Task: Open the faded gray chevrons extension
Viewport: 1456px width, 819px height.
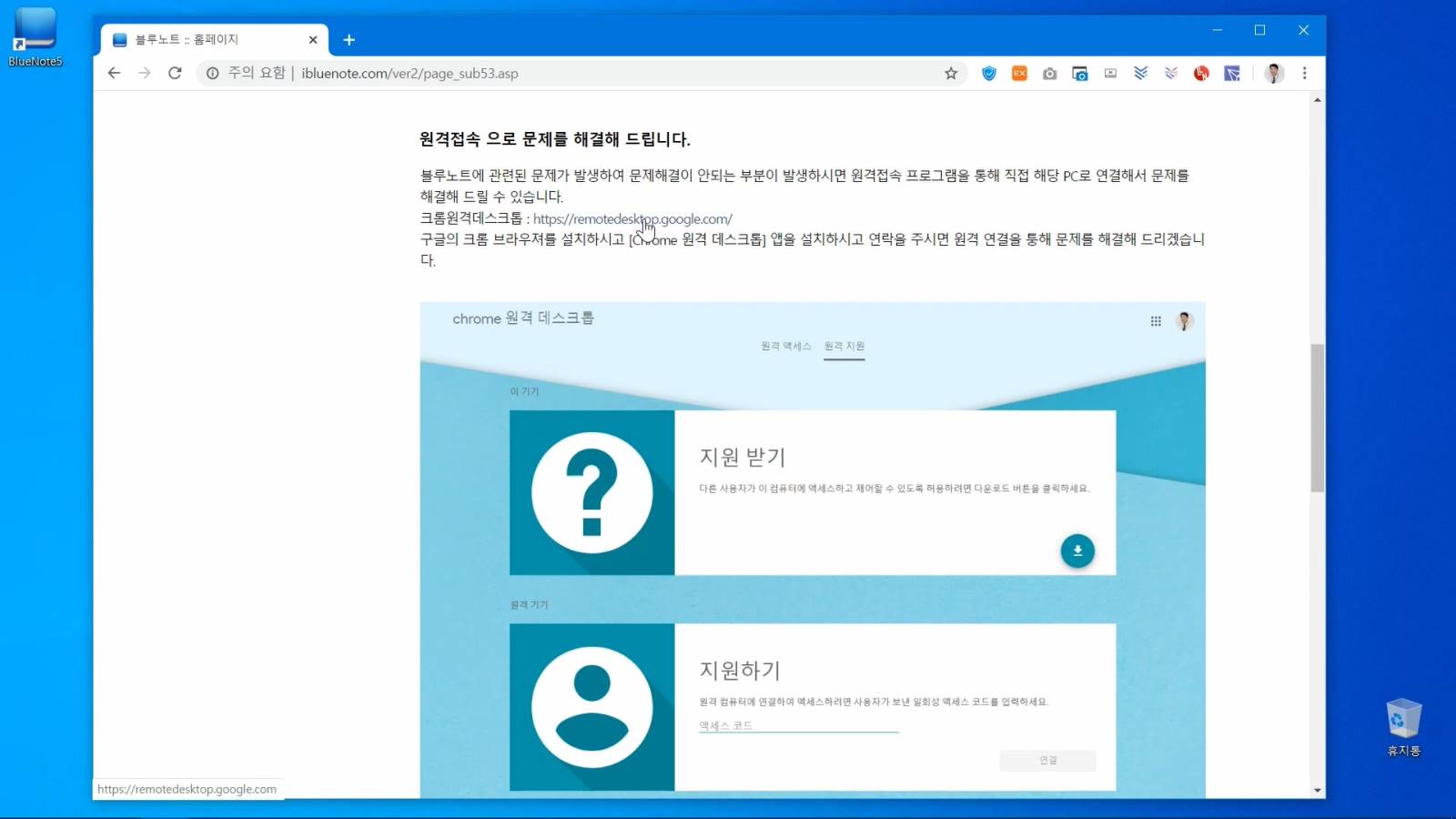Action: point(1171,74)
